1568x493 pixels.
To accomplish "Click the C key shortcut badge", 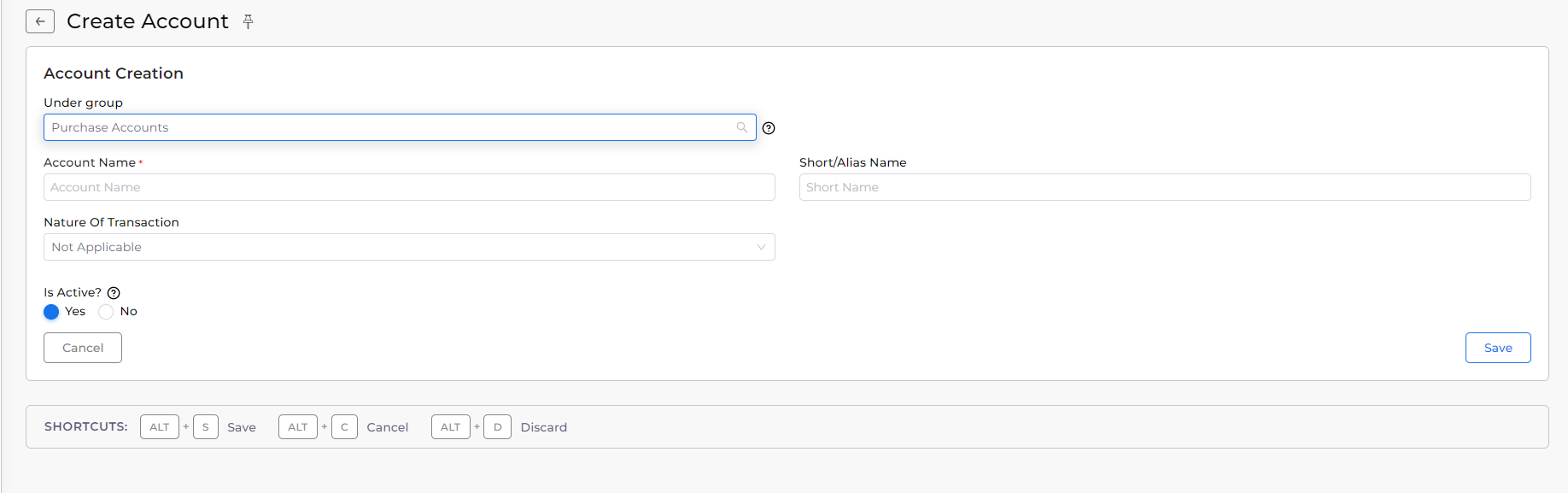I will click(344, 426).
